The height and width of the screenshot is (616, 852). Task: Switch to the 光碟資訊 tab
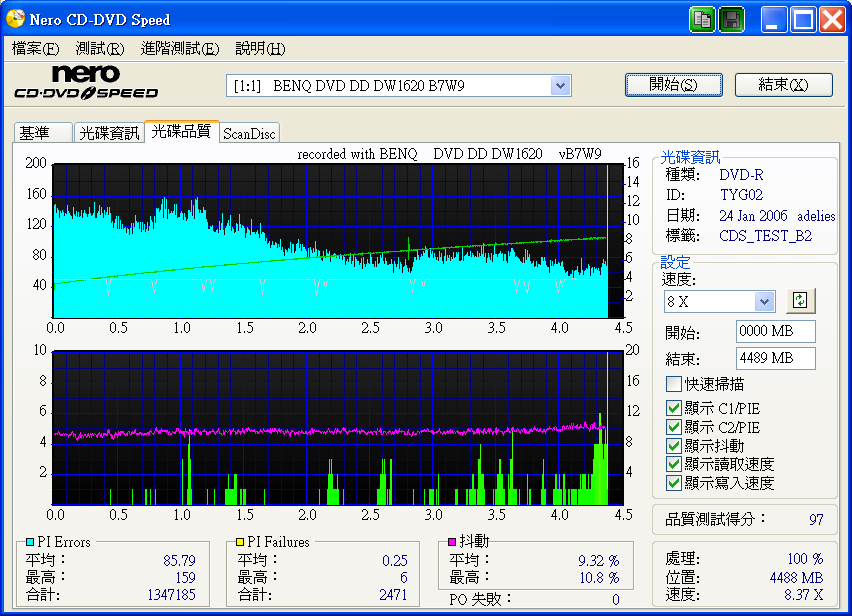pos(109,133)
